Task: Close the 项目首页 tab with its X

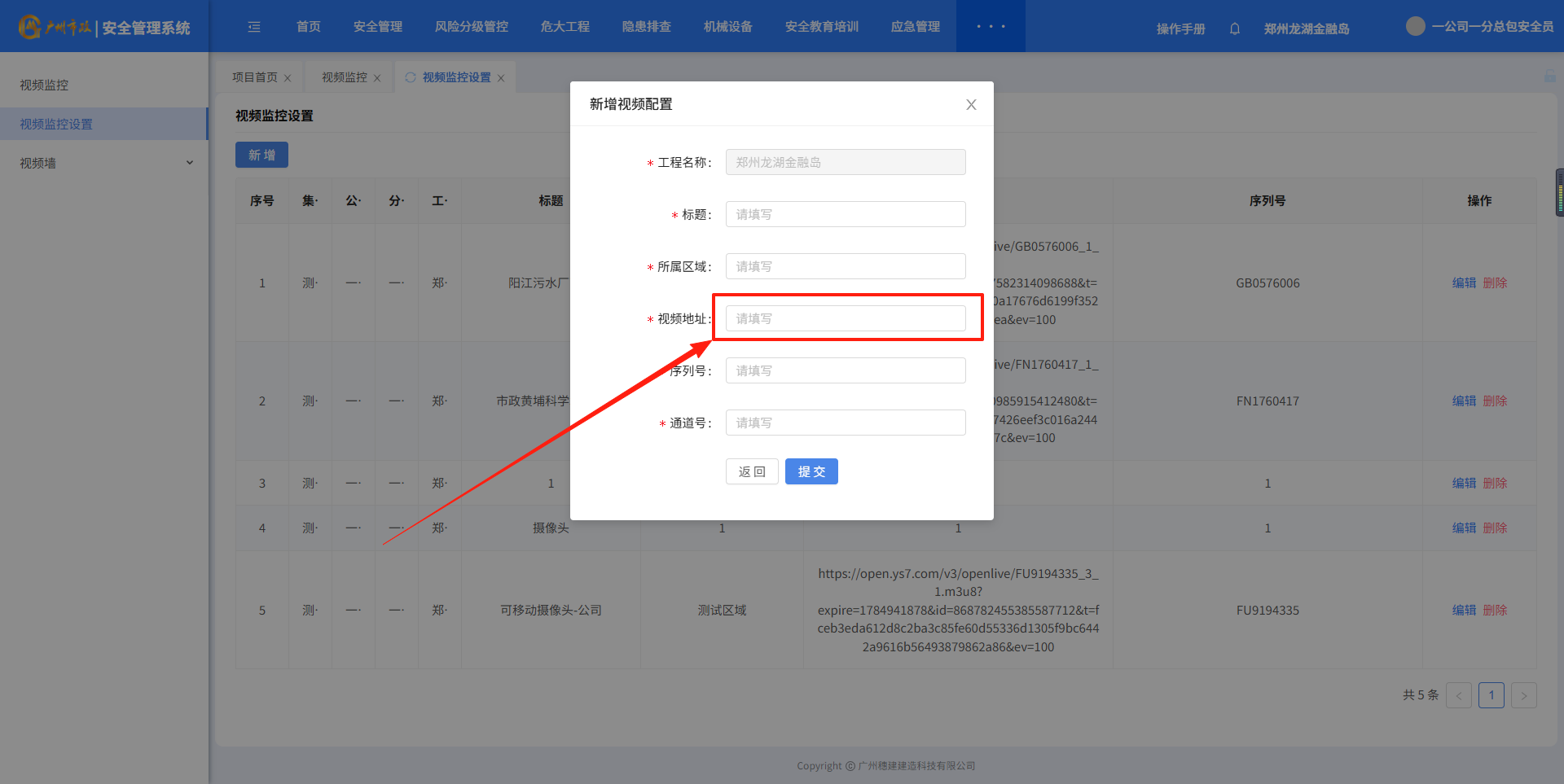Action: click(288, 78)
